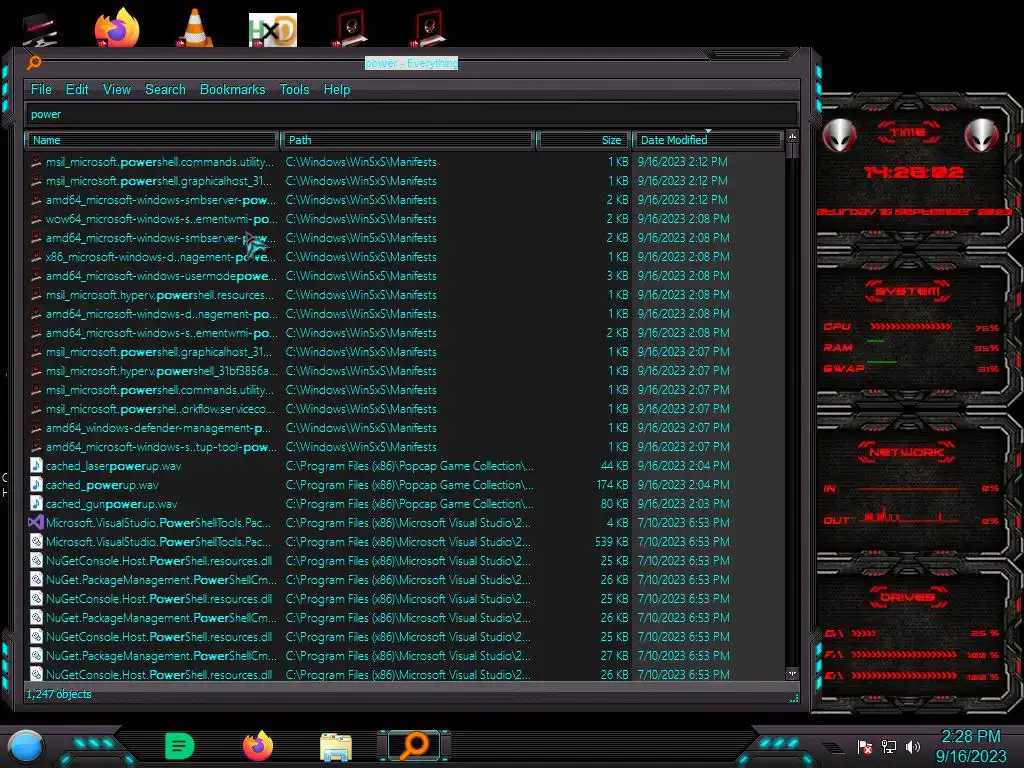Click the 1,247 objects status bar text
This screenshot has height=768, width=1024.
(59, 694)
